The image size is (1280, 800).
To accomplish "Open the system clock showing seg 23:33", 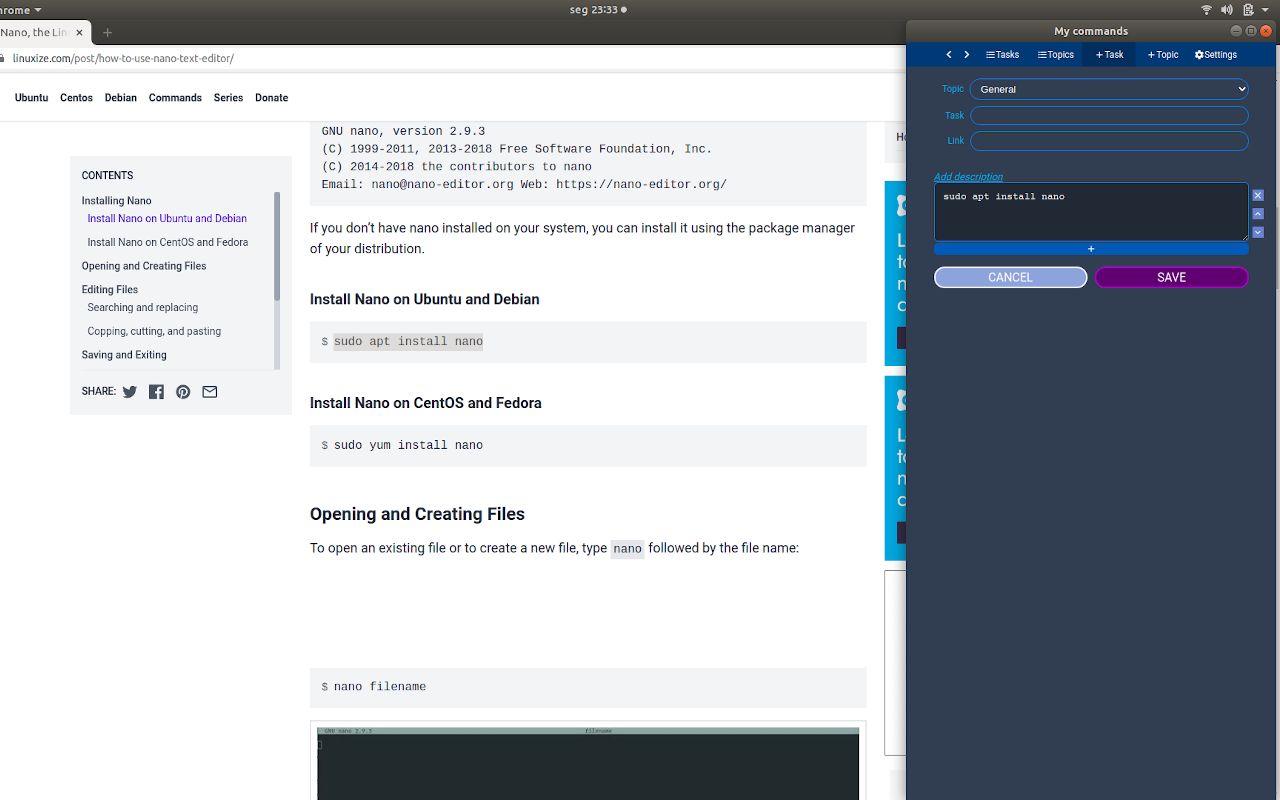I will (597, 9).
